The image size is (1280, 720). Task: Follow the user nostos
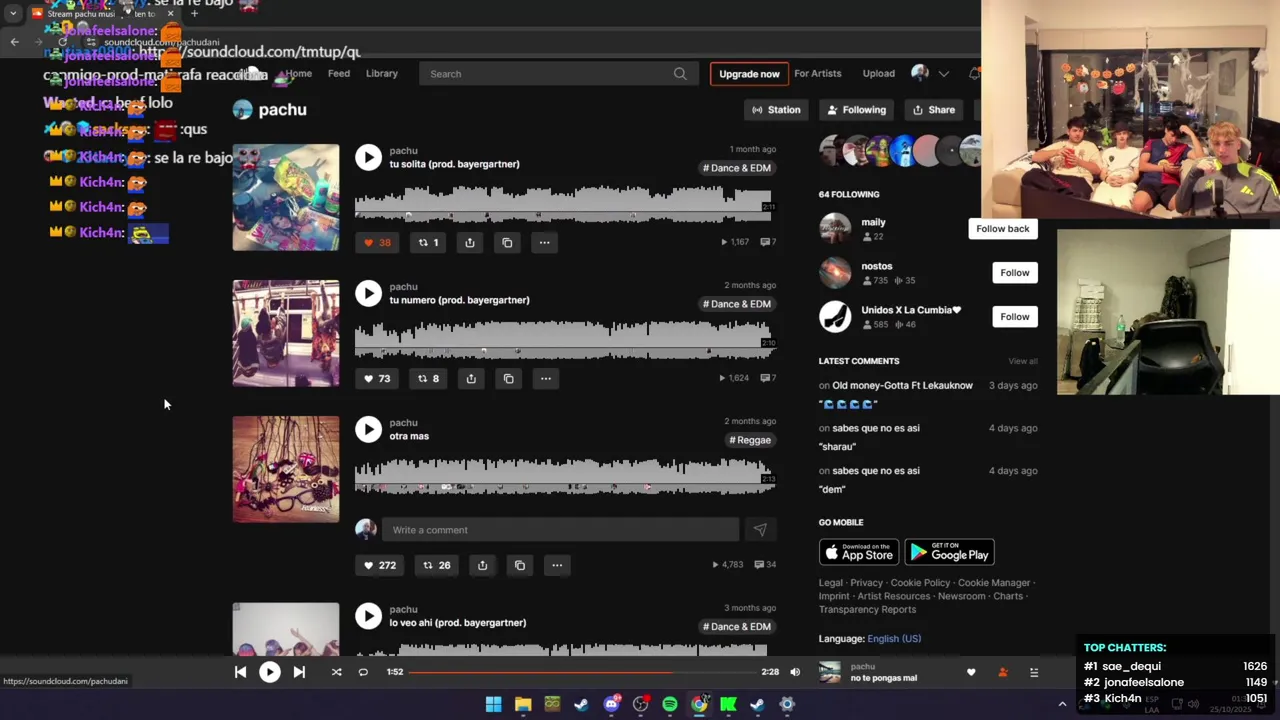click(1014, 272)
